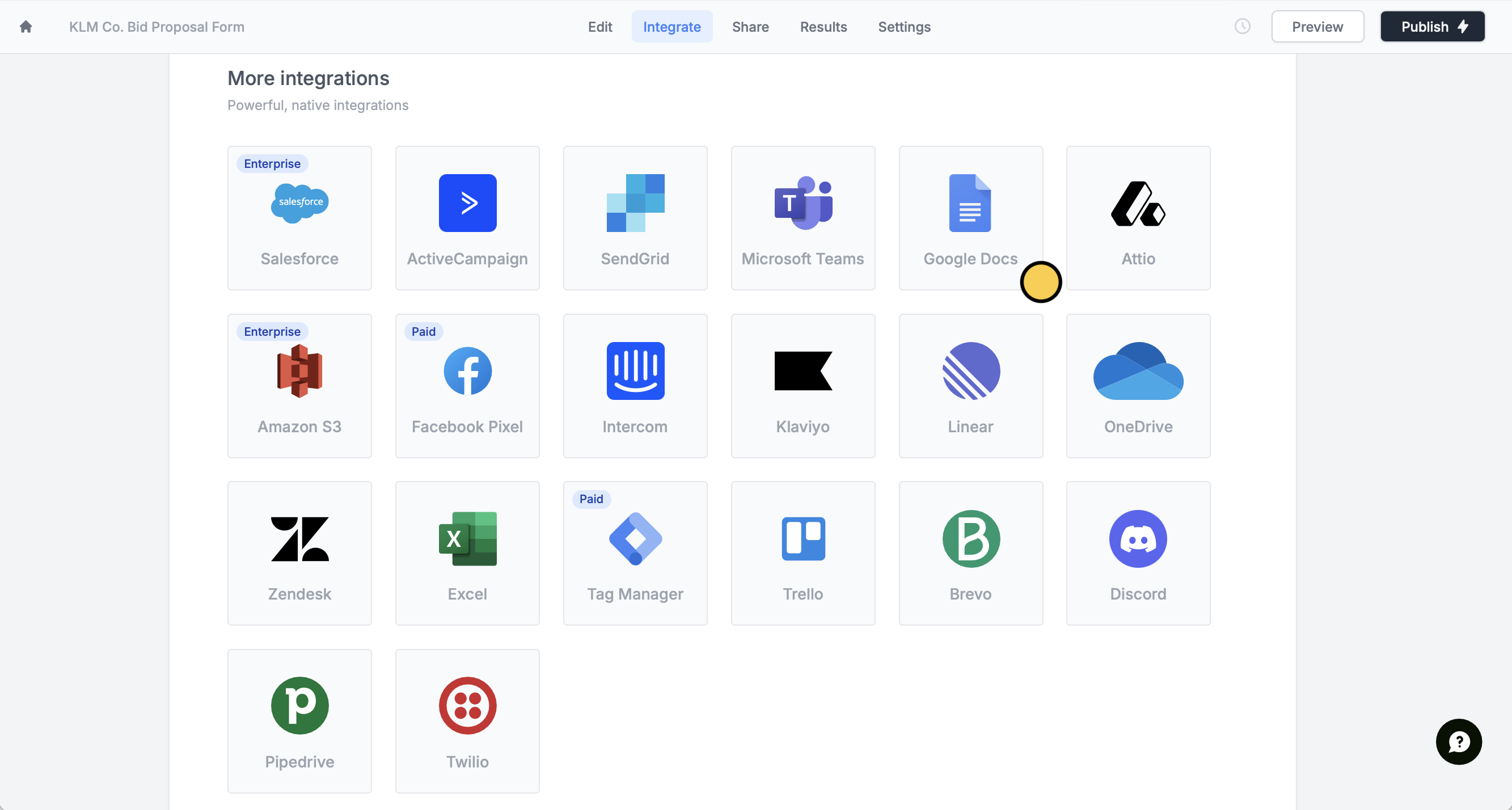Click the Enterprise badge on Salesforce
1512x810 pixels.
pos(272,164)
